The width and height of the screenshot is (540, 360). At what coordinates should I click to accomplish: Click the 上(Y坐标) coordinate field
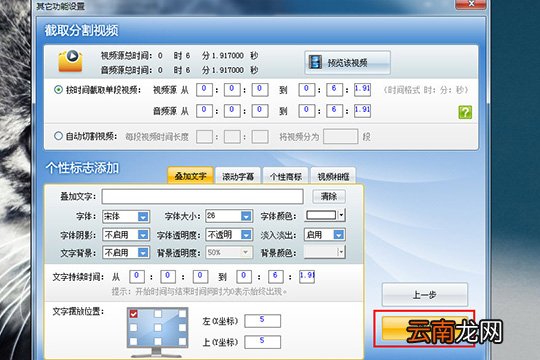coord(262,342)
